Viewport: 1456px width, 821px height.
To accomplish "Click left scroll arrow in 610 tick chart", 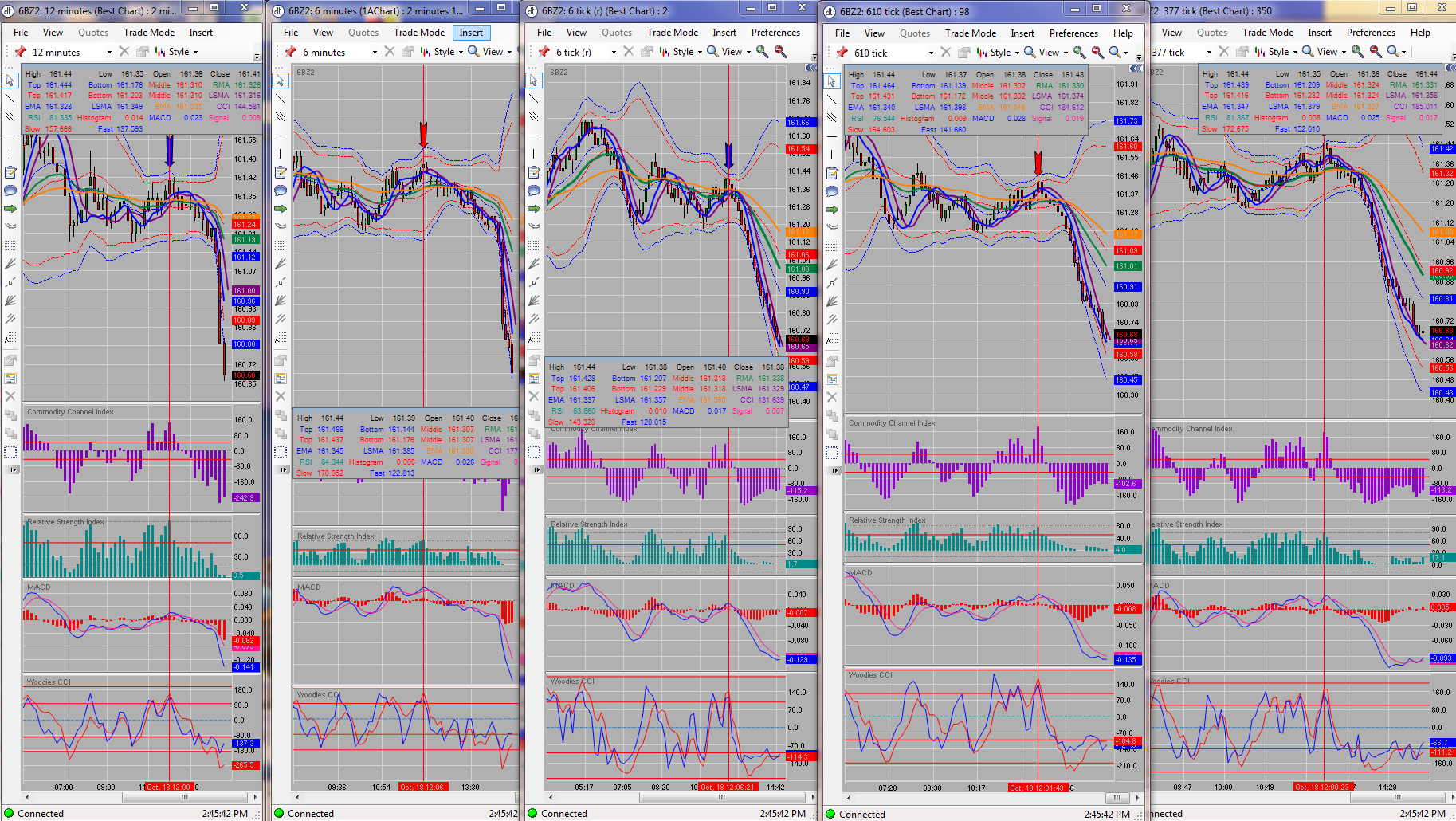I will pos(849,798).
